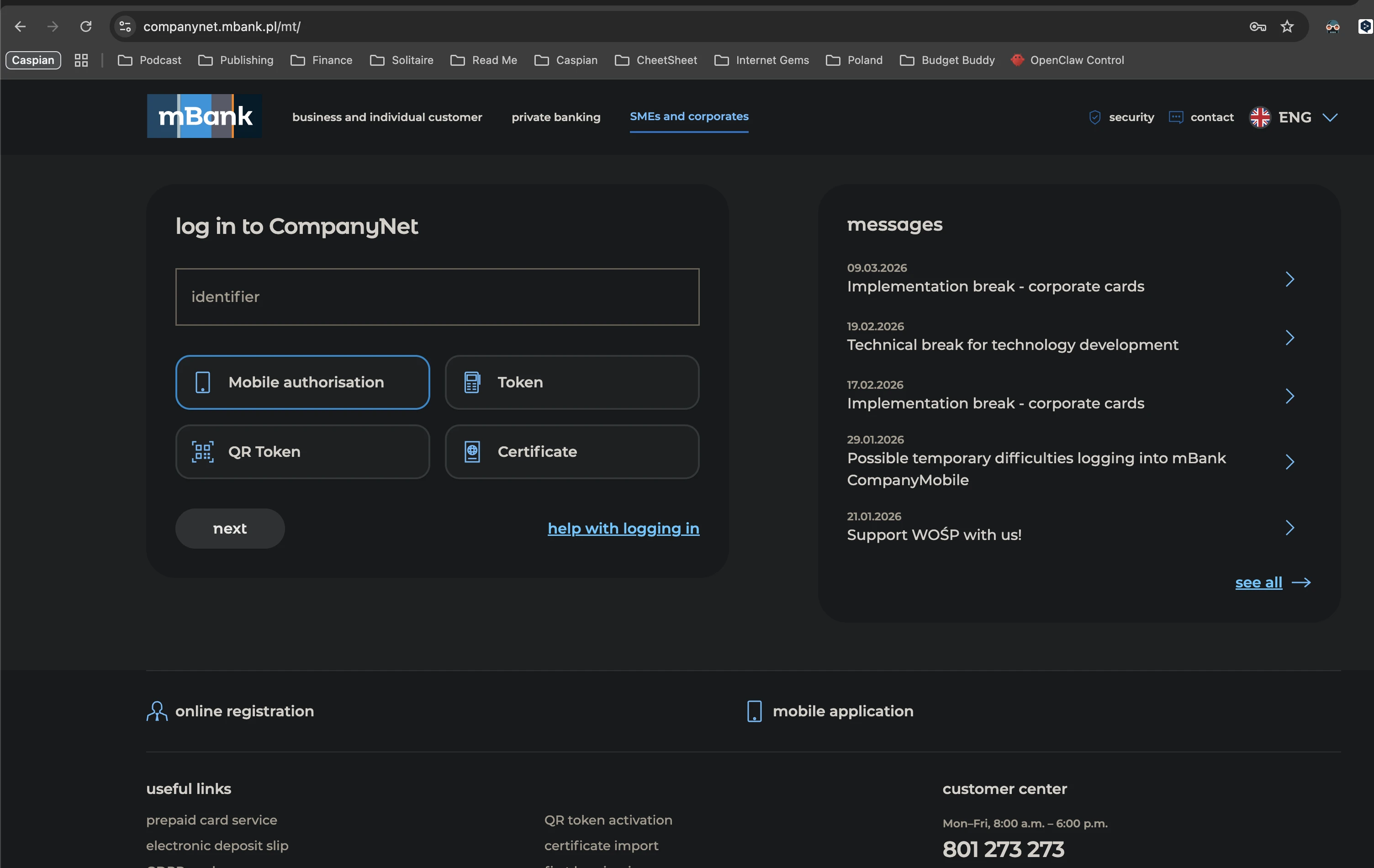The image size is (1374, 868).
Task: Click the online registration person icon
Action: [157, 711]
